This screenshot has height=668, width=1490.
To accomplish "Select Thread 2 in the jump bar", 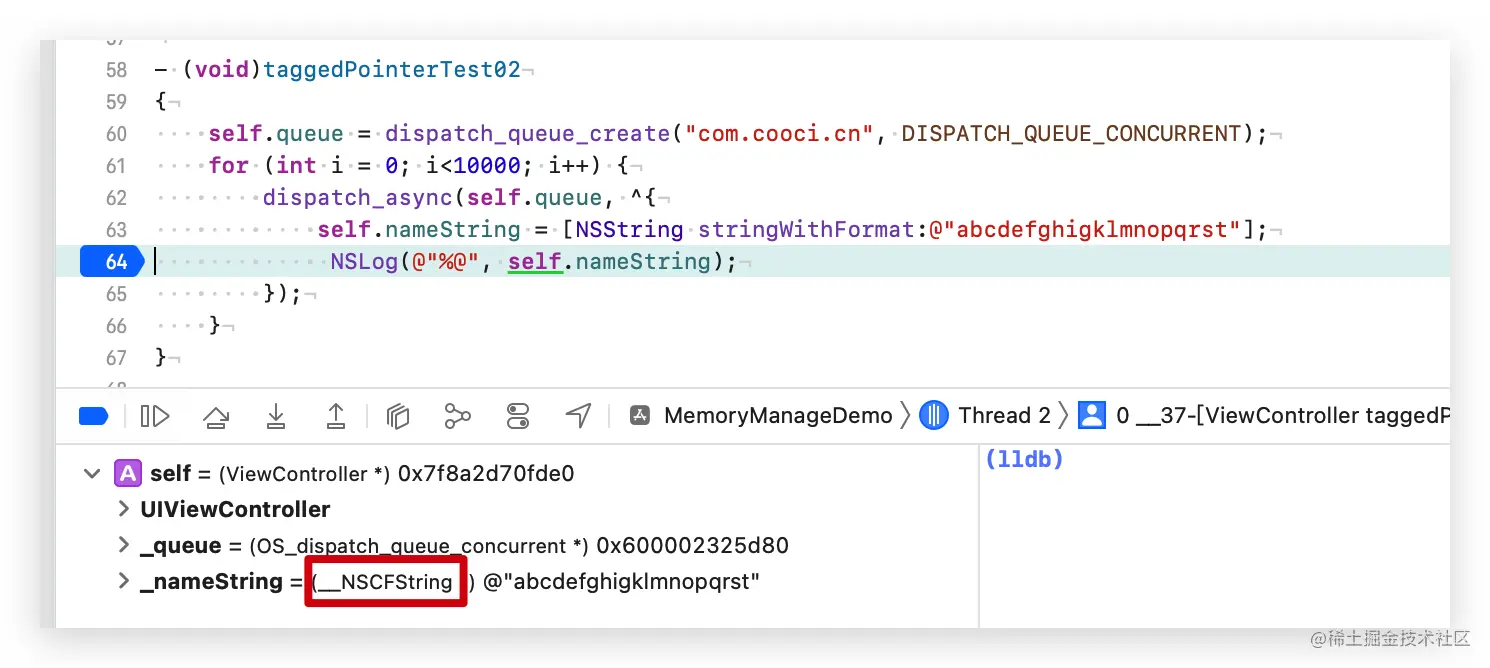I will (1001, 415).
